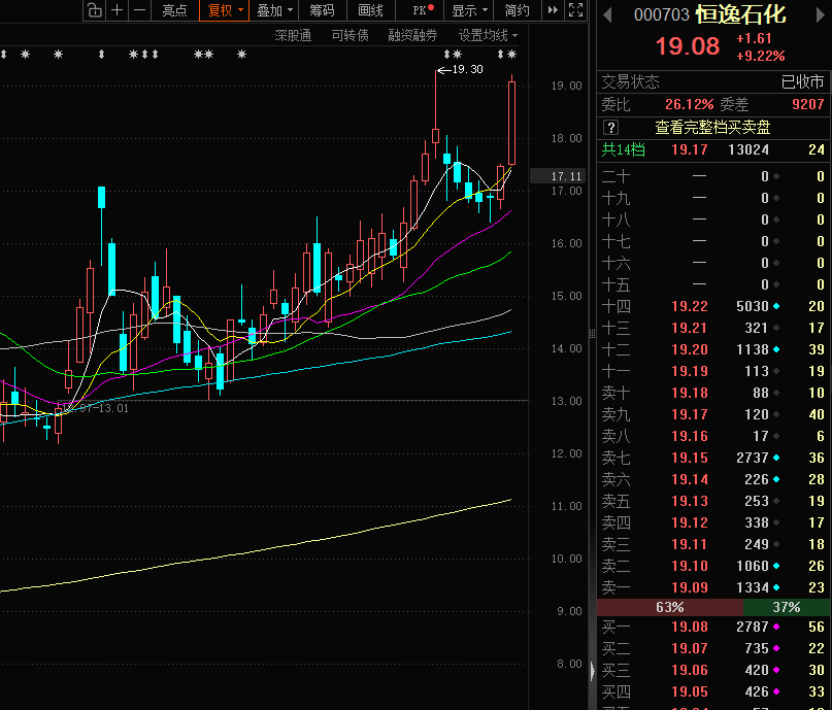Click the 融资融券 tag
The image size is (832, 710).
(x=413, y=36)
